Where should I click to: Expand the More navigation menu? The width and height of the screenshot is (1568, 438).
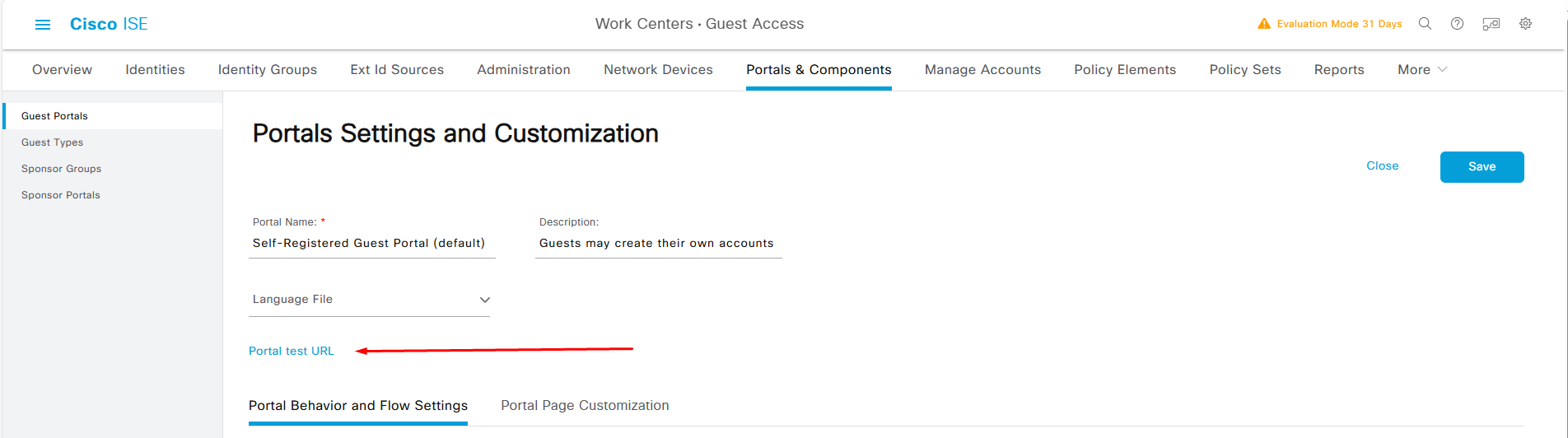[1421, 70]
